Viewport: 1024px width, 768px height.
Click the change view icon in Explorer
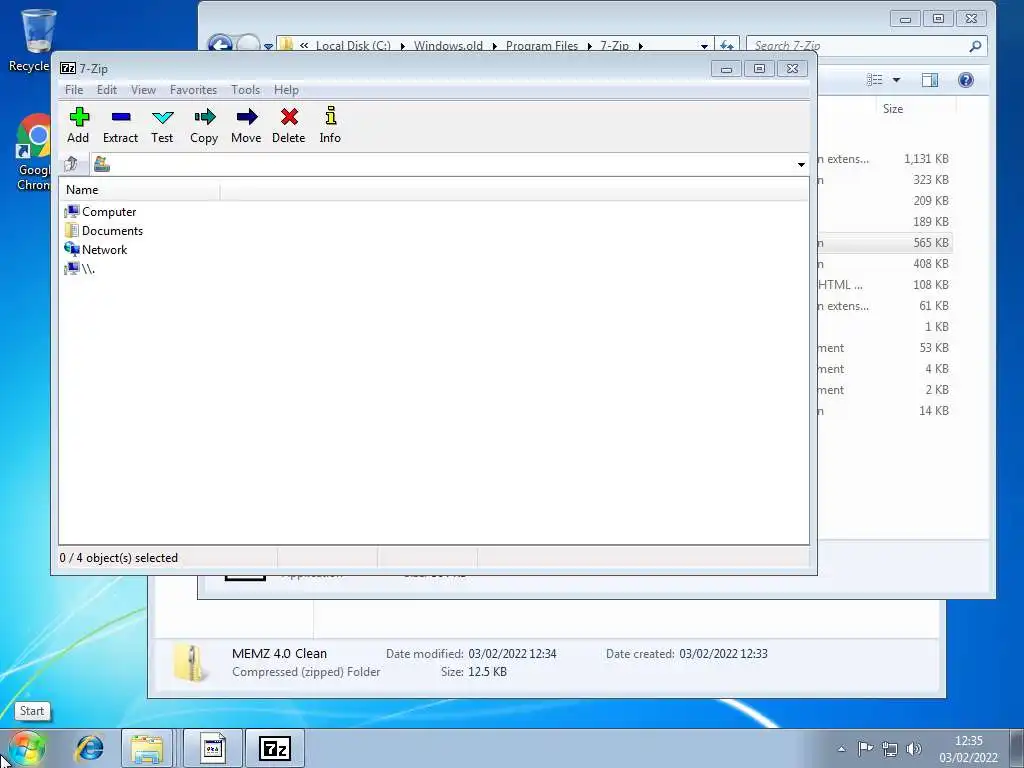tap(874, 80)
